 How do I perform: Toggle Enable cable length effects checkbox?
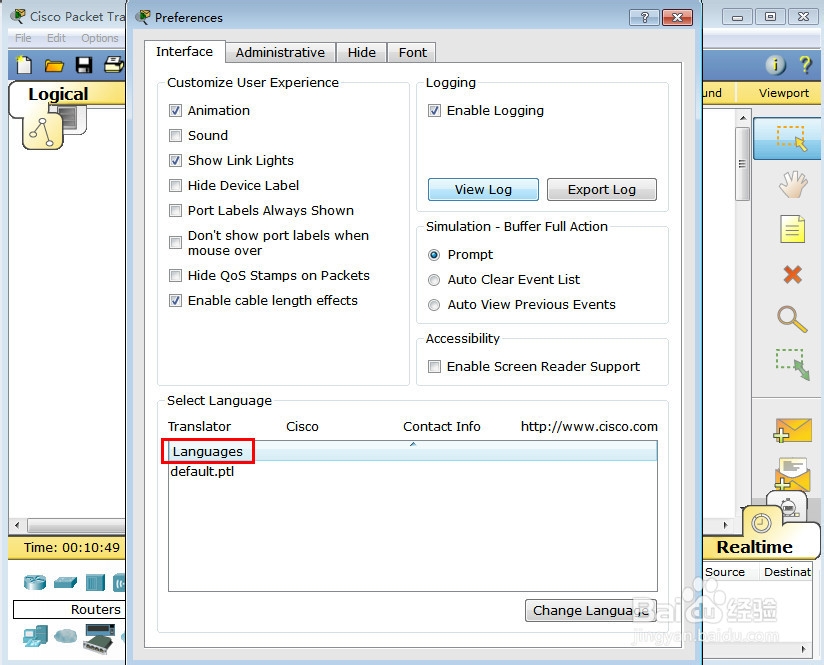[x=175, y=301]
